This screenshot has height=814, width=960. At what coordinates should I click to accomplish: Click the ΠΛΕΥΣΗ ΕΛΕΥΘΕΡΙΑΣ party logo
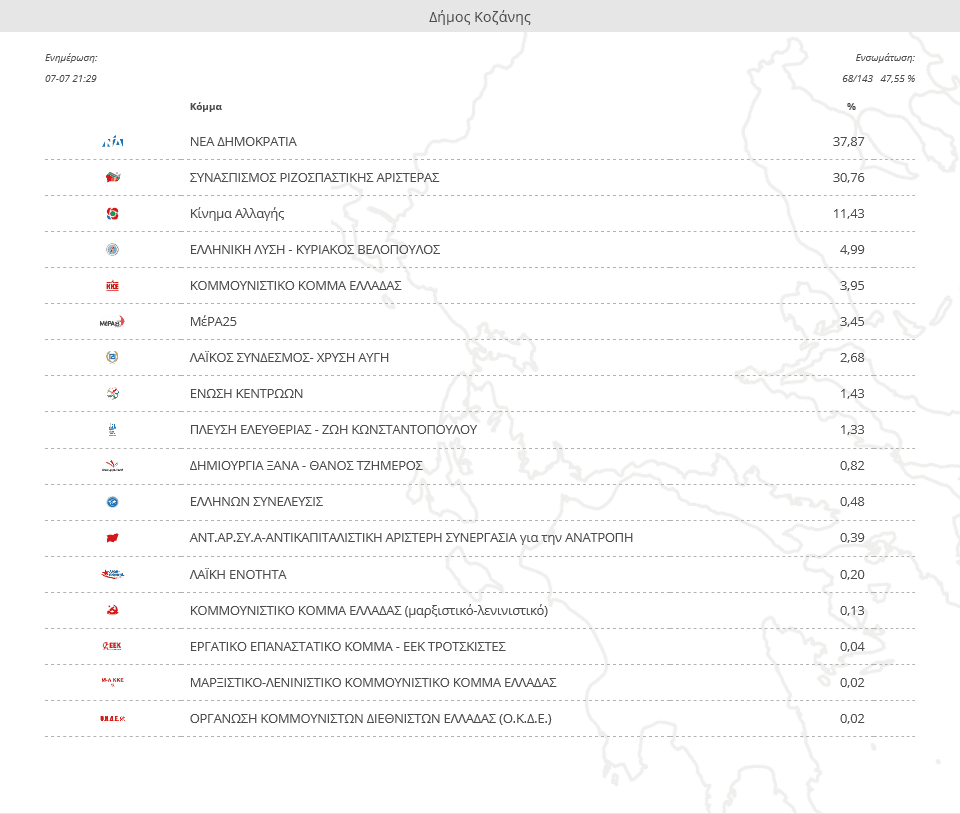point(113,430)
